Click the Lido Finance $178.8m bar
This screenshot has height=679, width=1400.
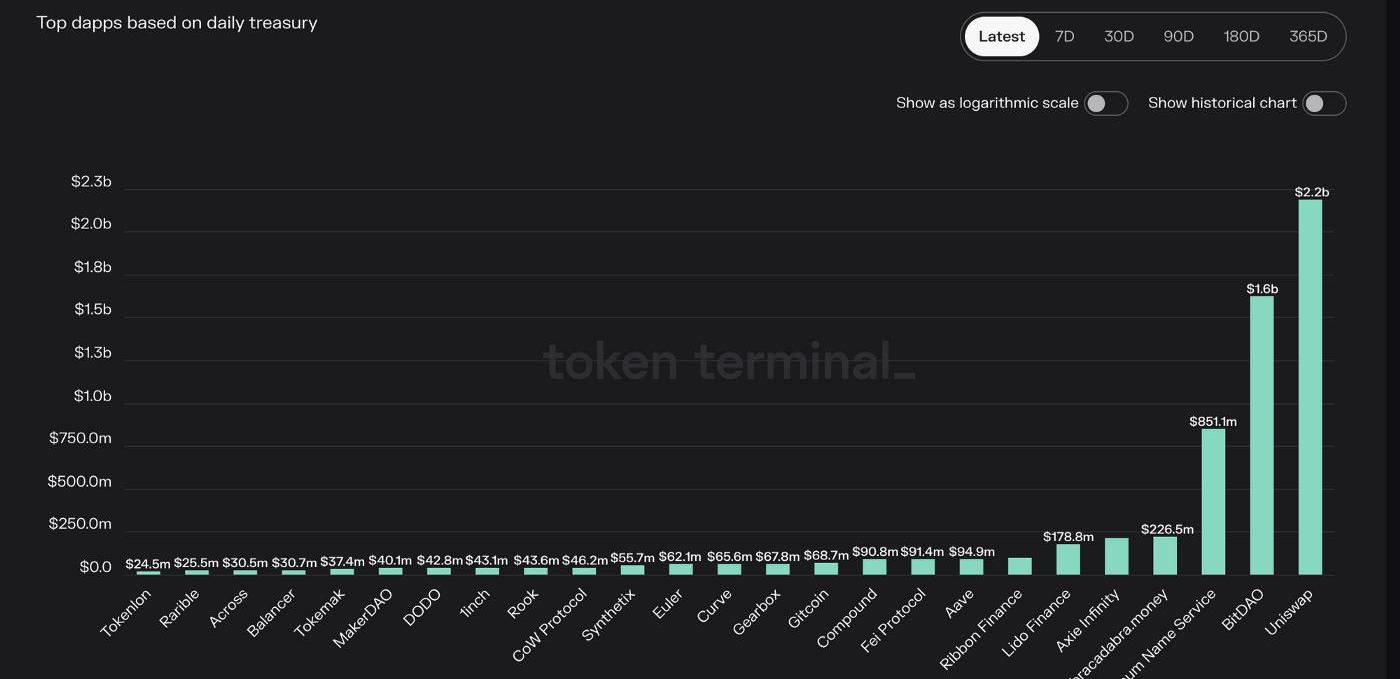1068,559
